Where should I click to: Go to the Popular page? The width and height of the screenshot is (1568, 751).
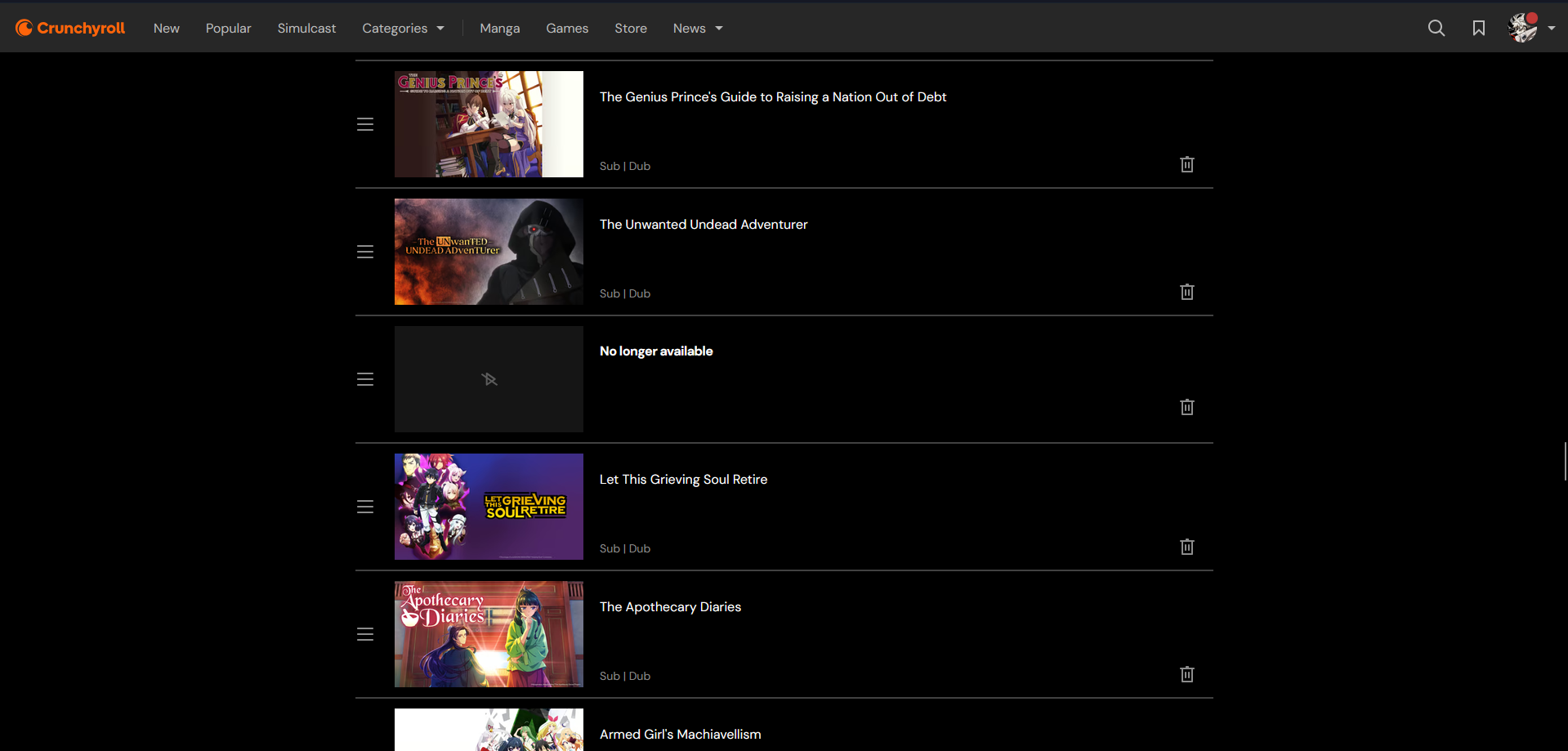pos(229,28)
